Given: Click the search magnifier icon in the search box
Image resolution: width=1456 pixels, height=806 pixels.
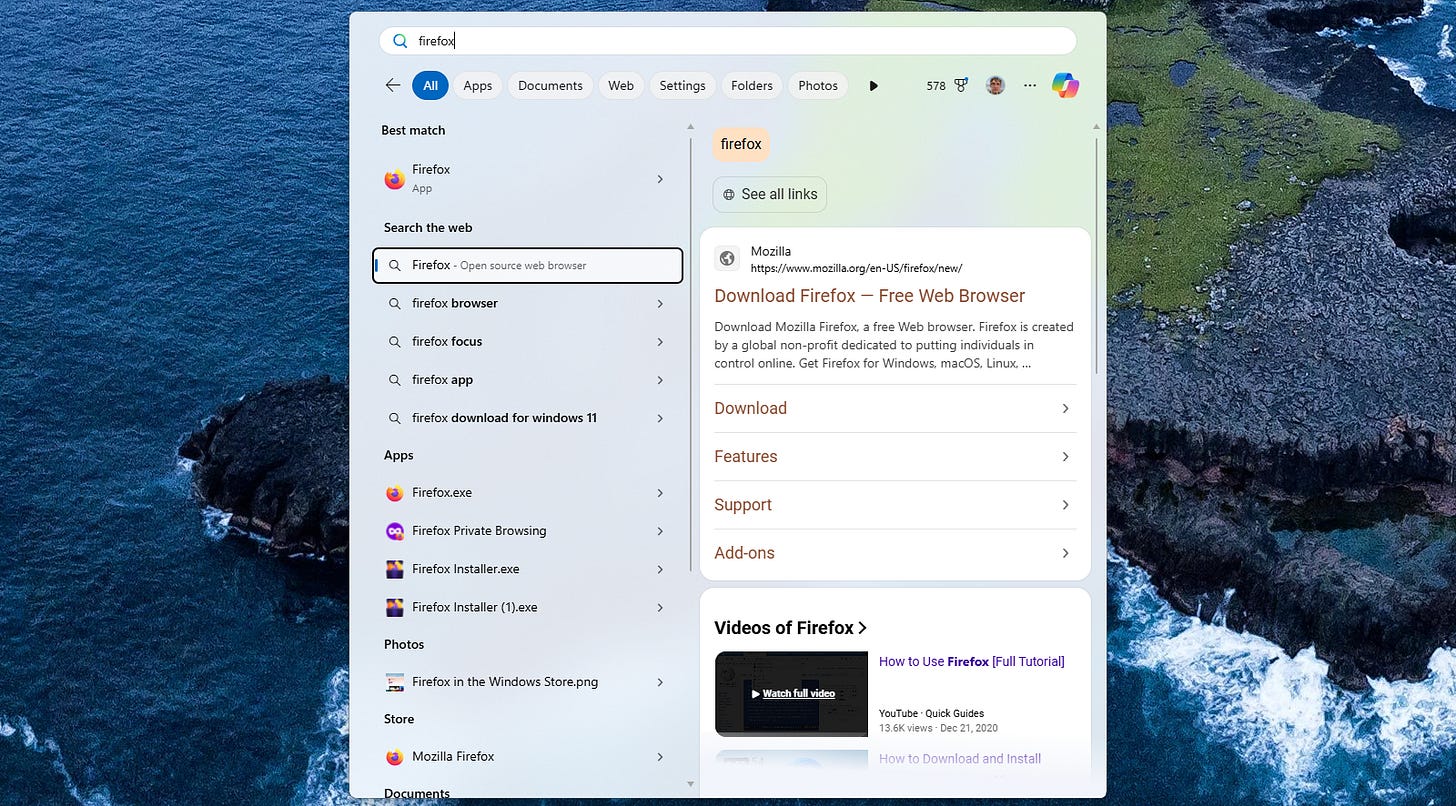Looking at the screenshot, I should pos(399,40).
